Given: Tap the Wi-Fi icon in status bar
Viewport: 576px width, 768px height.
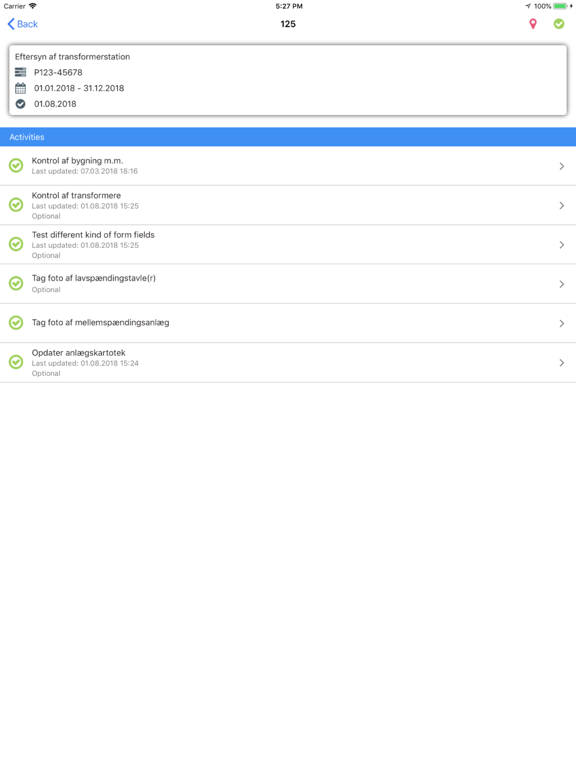Looking at the screenshot, I should point(33,6).
